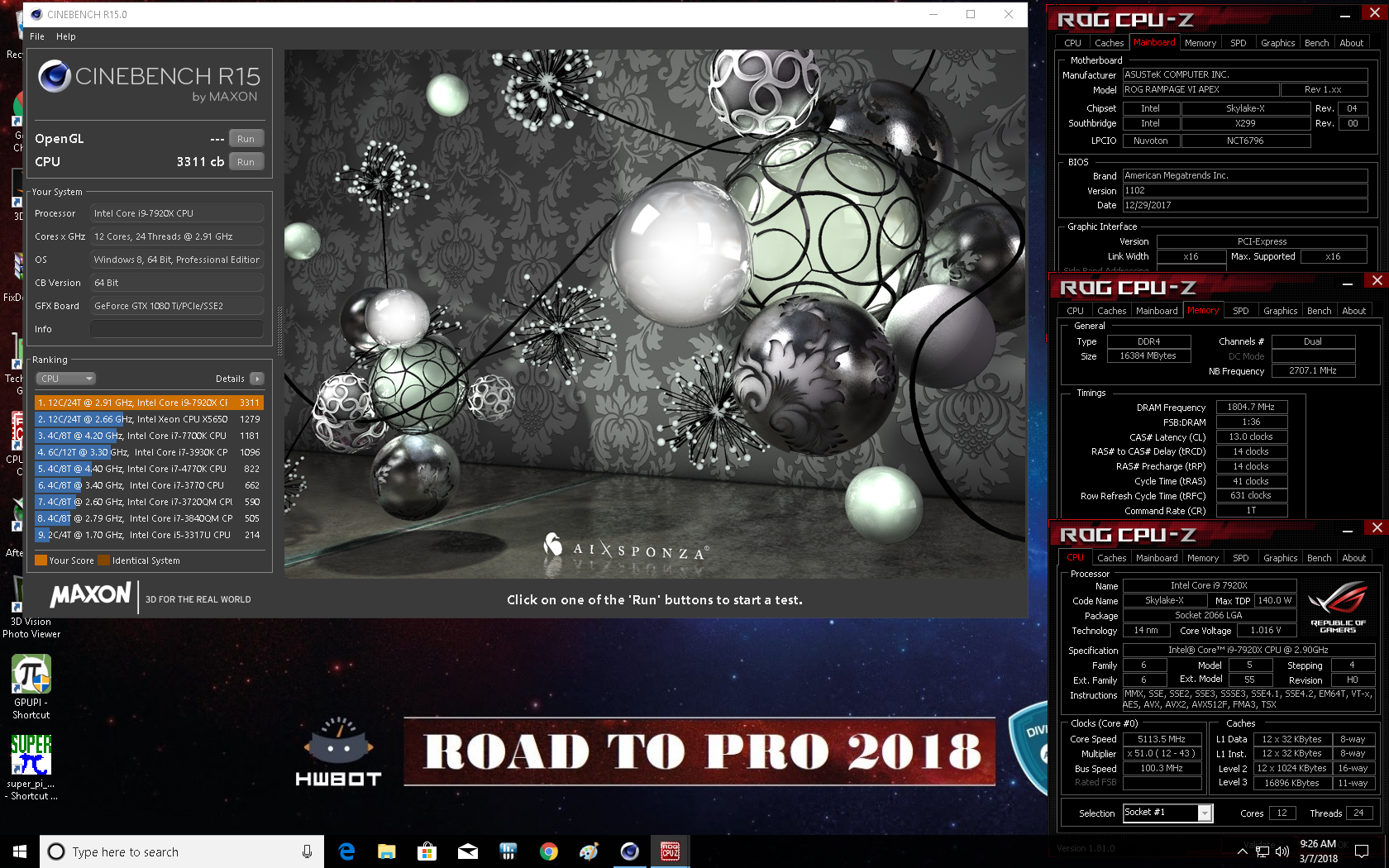Click the taskbar search box
This screenshot has width=1389, height=868.
point(181,851)
